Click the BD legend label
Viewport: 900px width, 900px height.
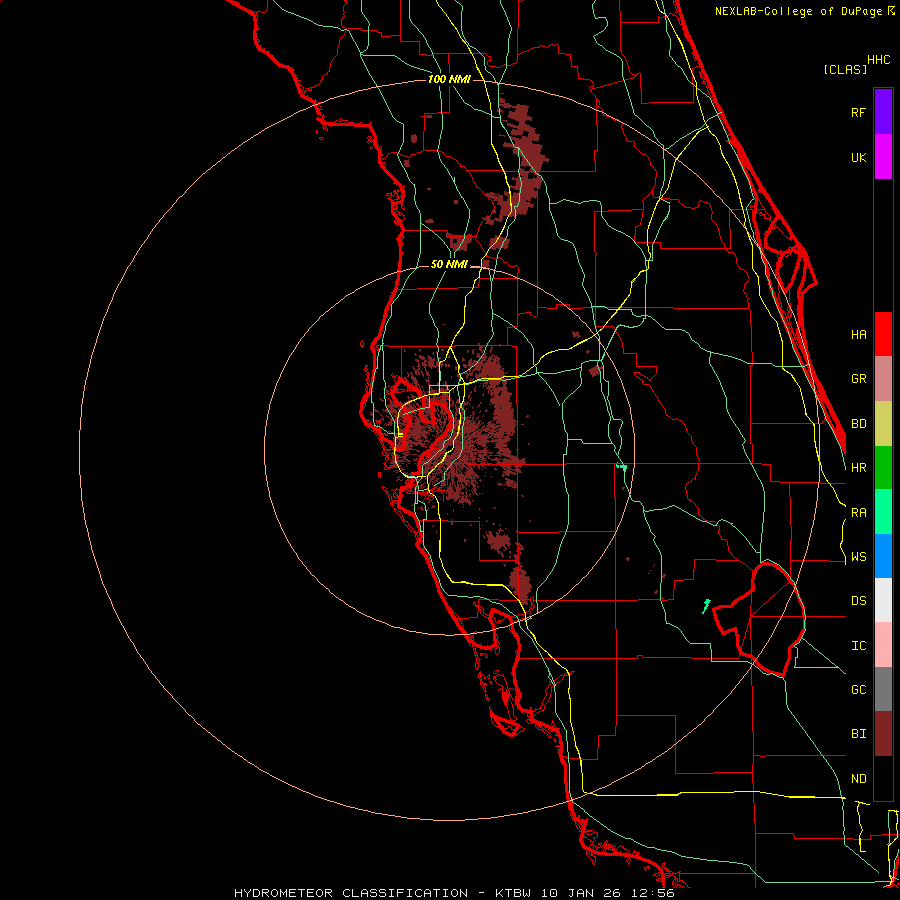[x=858, y=424]
